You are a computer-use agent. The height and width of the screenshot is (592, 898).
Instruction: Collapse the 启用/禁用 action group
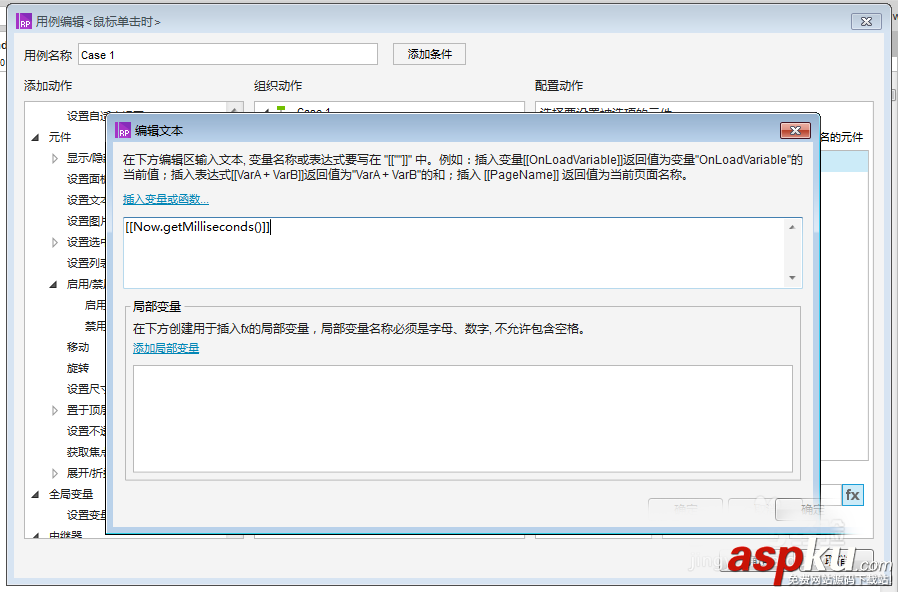53,283
